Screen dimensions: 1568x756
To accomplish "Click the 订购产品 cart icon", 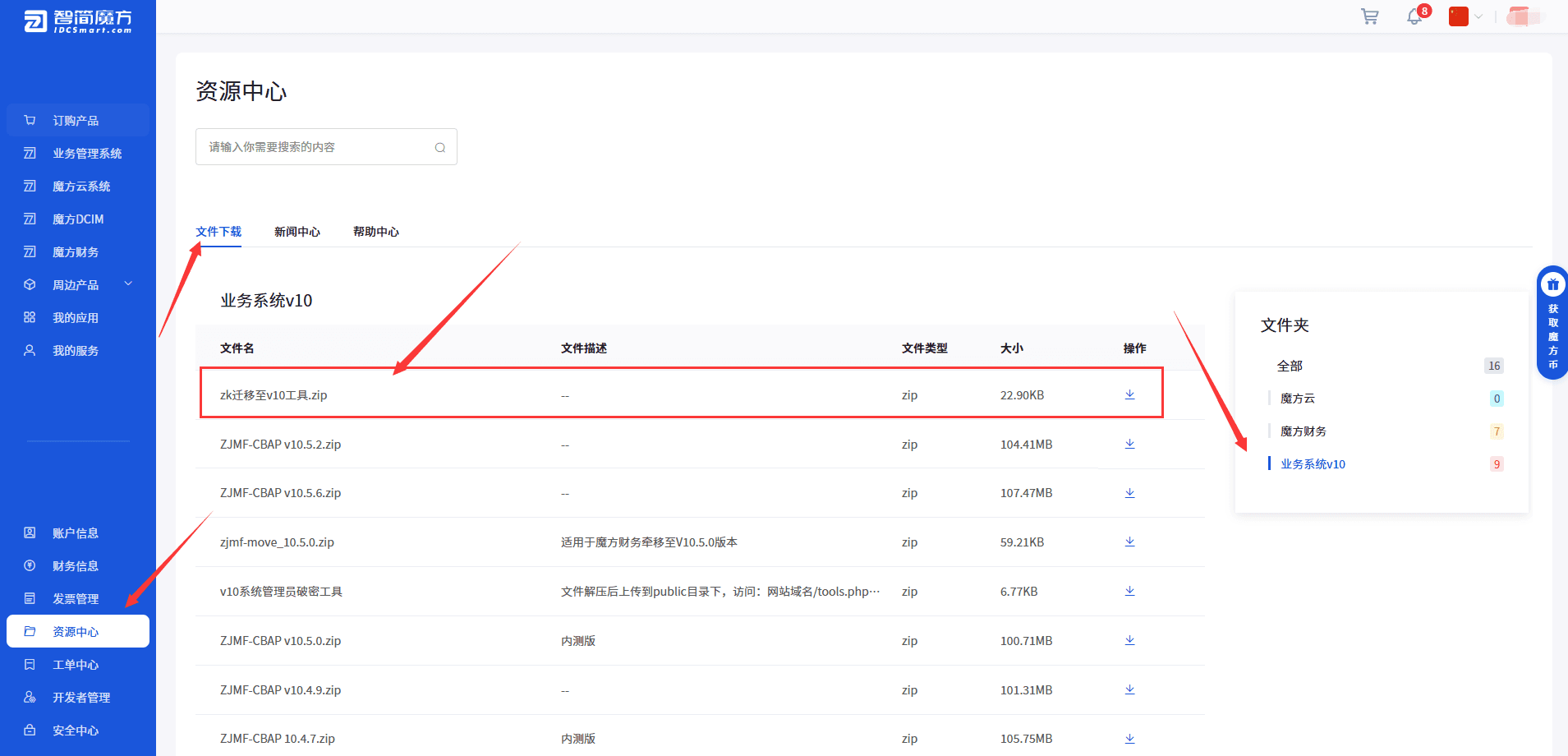I will coord(30,120).
